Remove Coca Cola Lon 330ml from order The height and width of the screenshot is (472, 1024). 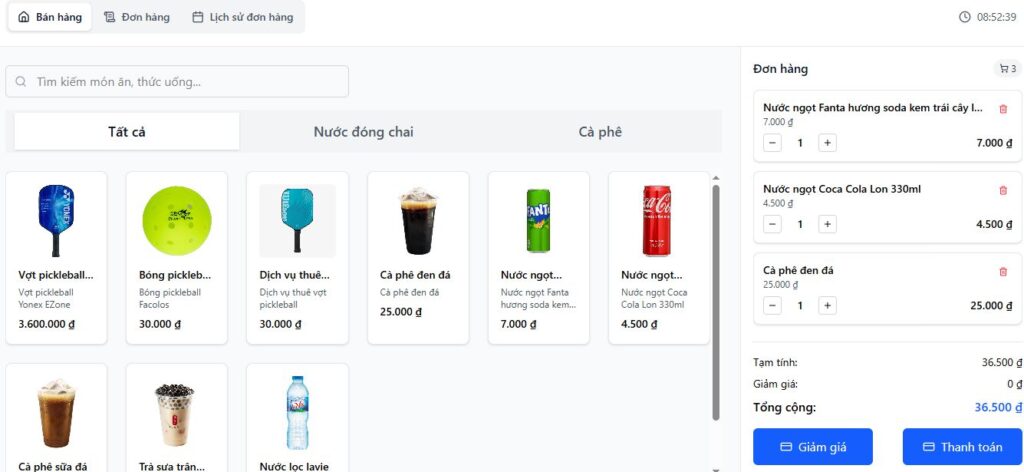coord(1003,190)
